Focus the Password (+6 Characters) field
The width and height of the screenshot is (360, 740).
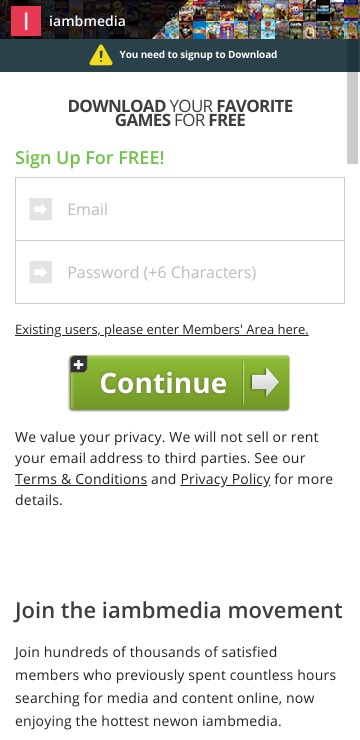pyautogui.click(x=180, y=272)
